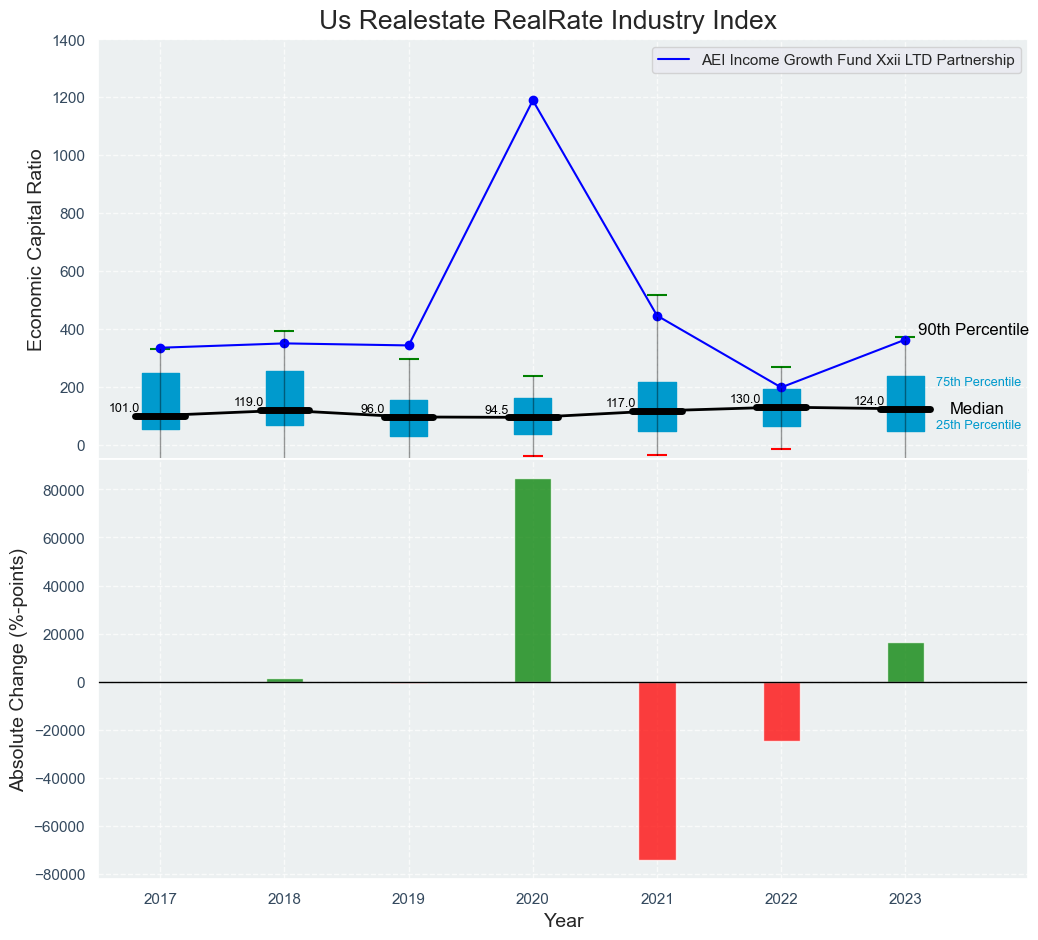Click the 90th Percentile annotation label

[x=972, y=330]
